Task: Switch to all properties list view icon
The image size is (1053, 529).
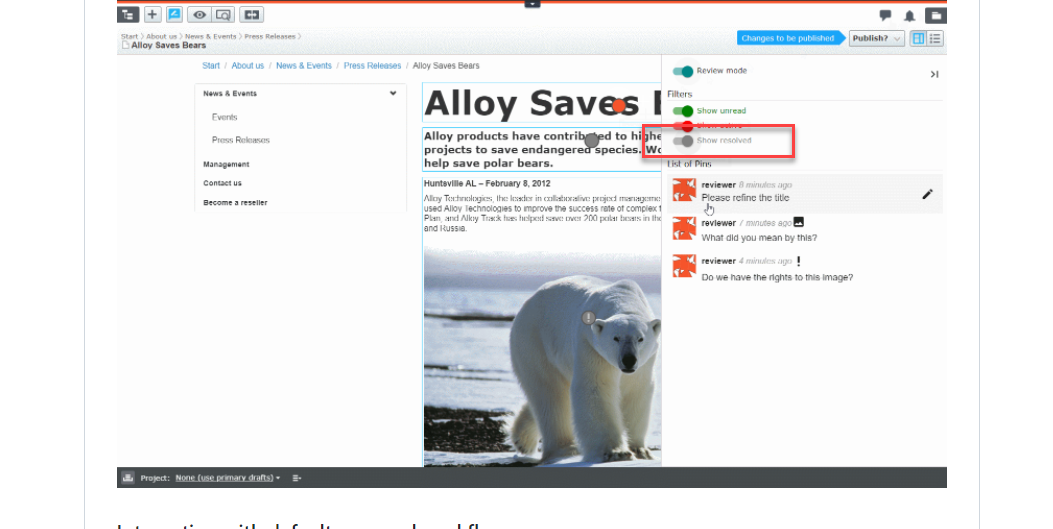Action: click(x=935, y=38)
